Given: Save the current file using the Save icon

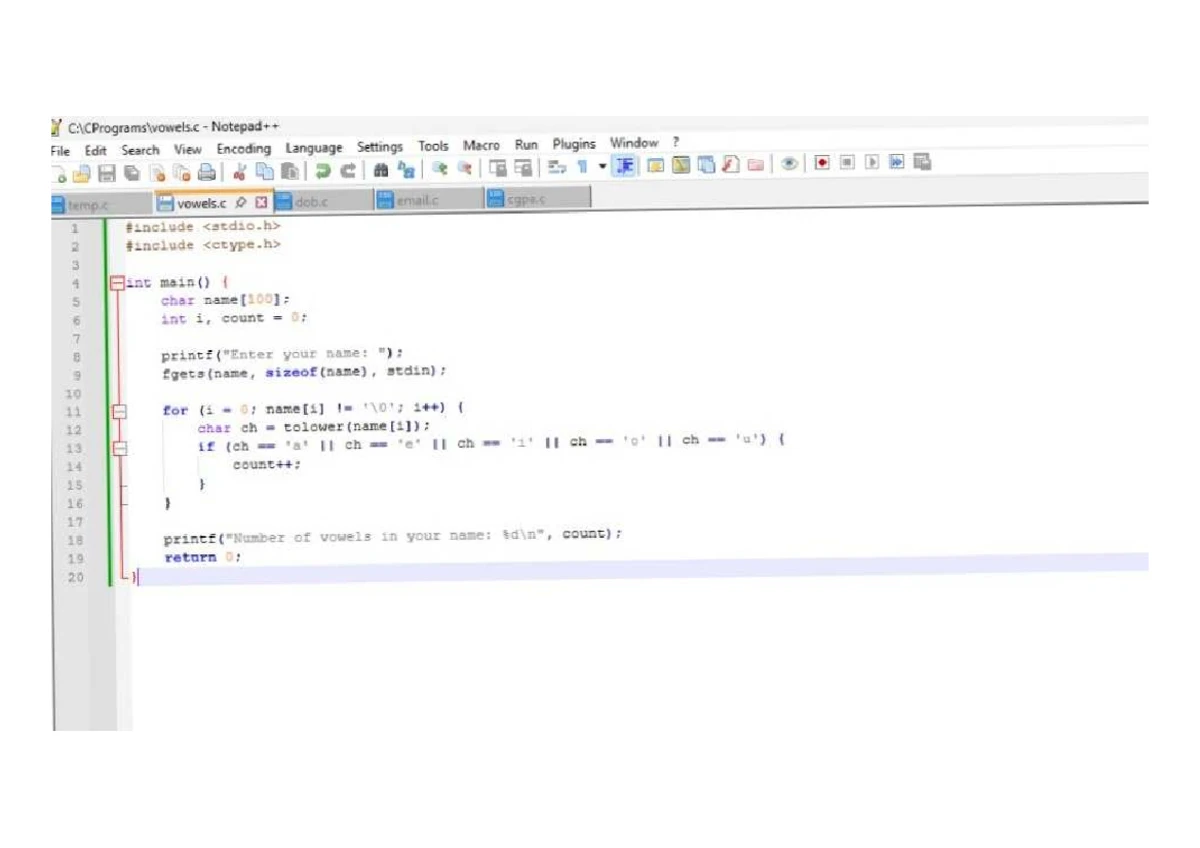Looking at the screenshot, I should pyautogui.click(x=107, y=172).
